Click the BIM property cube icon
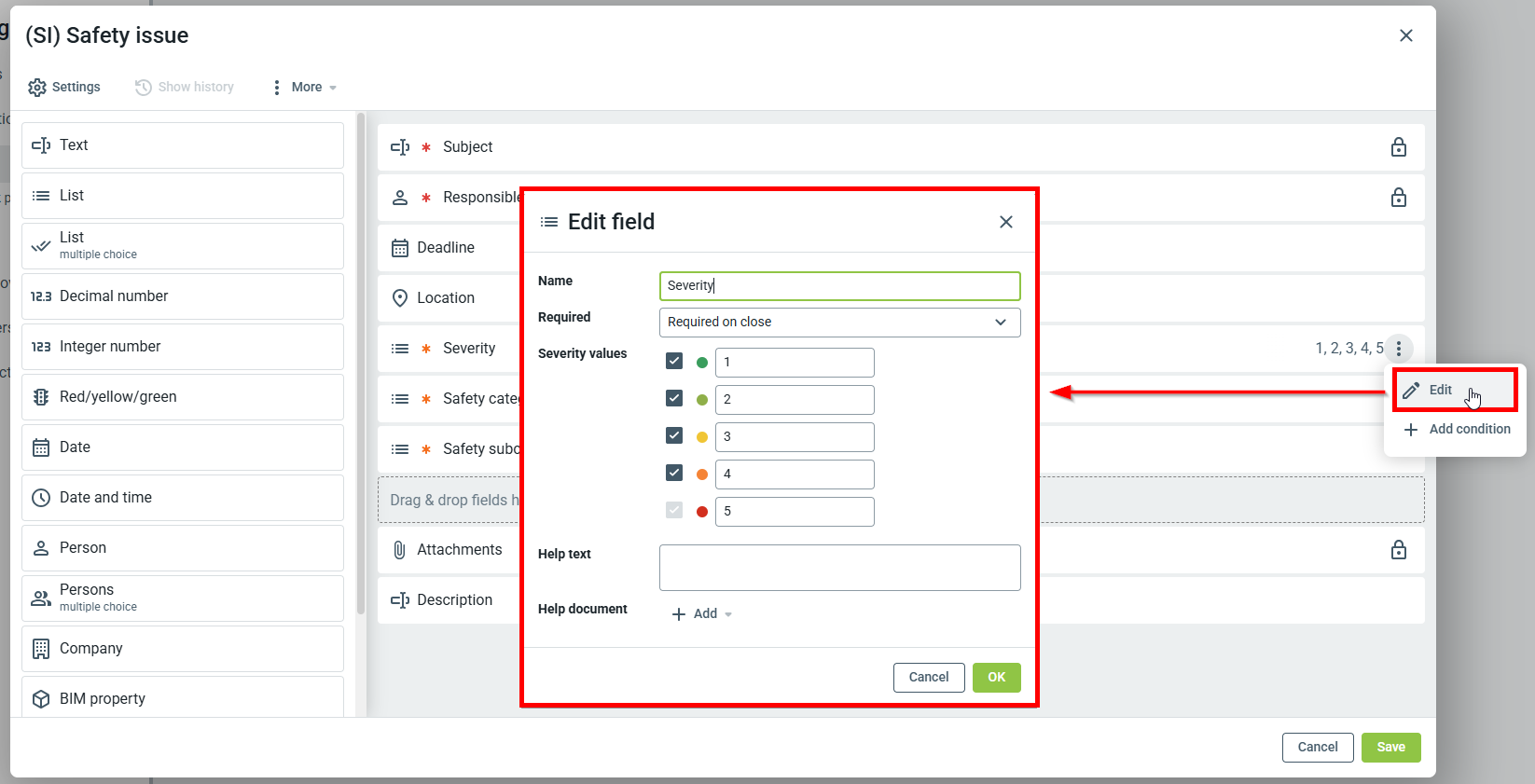This screenshot has width=1535, height=784. 41,699
